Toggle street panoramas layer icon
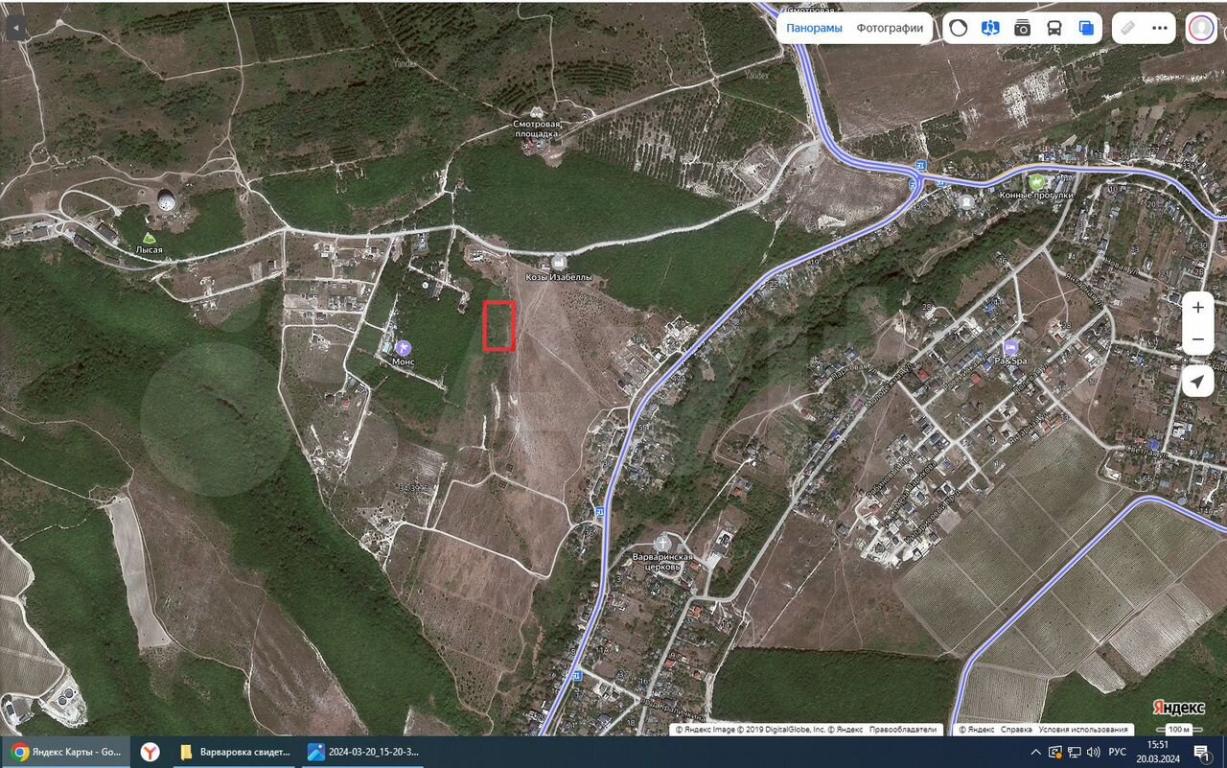This screenshot has width=1227, height=768. [x=990, y=28]
